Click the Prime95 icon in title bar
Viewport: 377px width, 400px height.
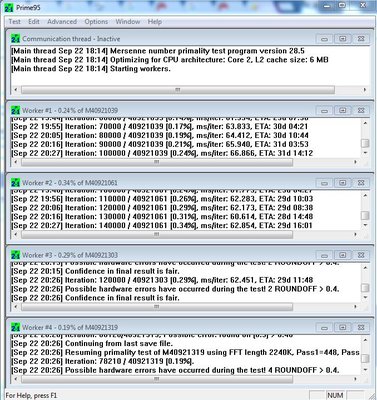click(x=9, y=7)
